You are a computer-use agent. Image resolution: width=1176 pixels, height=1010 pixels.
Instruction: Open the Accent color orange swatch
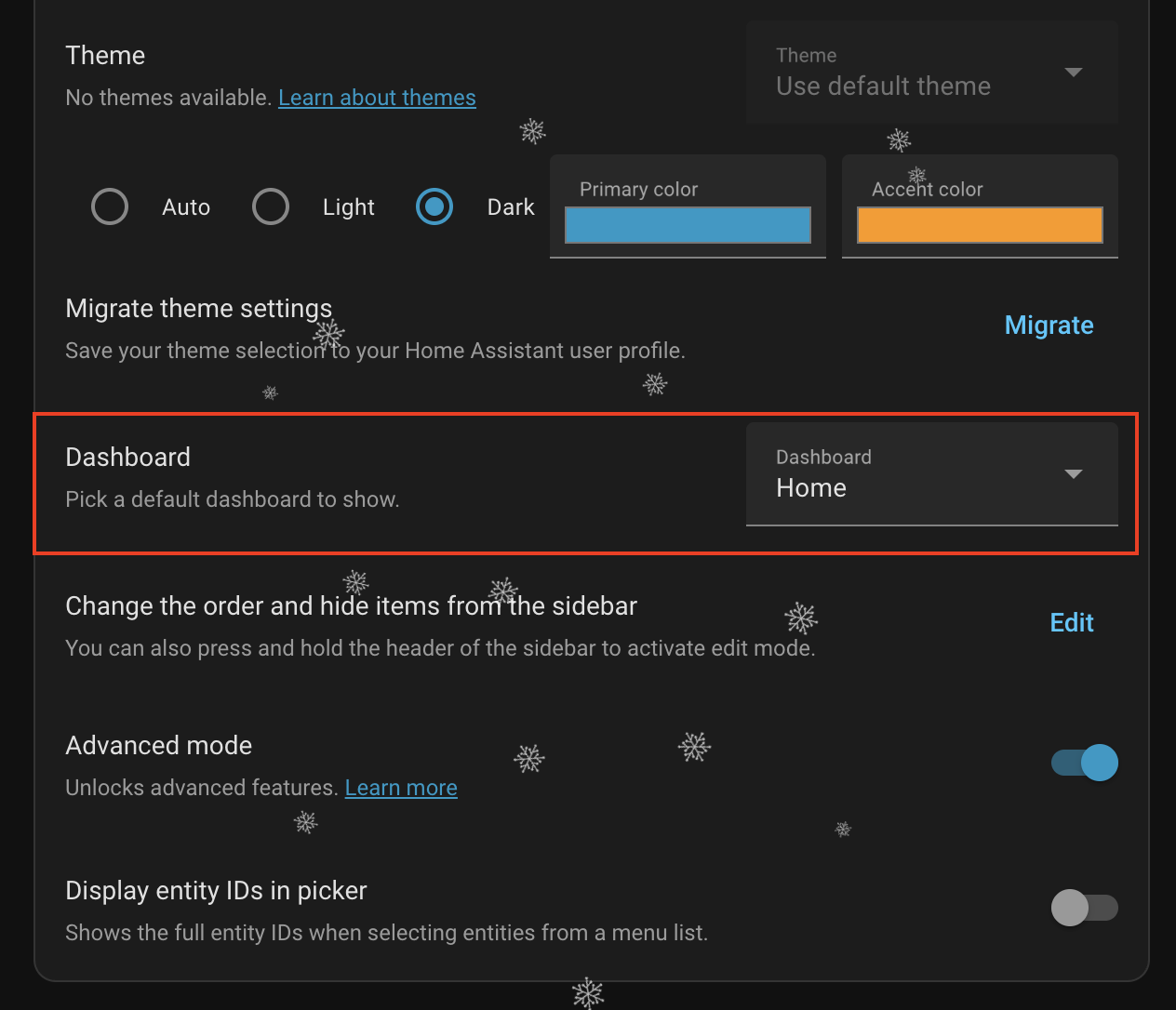tap(980, 225)
